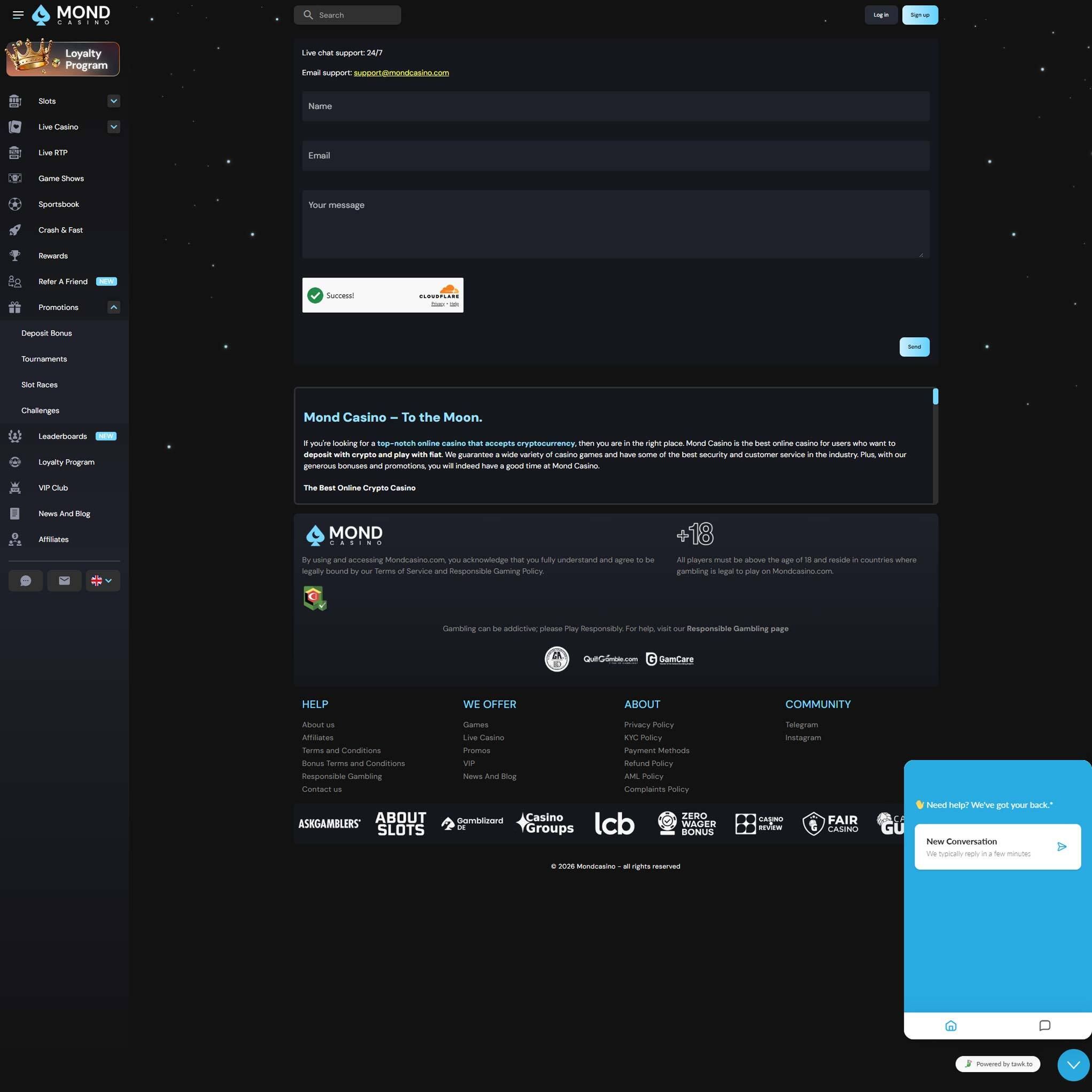Image resolution: width=1092 pixels, height=1092 pixels.
Task: Expand the Slots submenu chevron
Action: pos(114,101)
